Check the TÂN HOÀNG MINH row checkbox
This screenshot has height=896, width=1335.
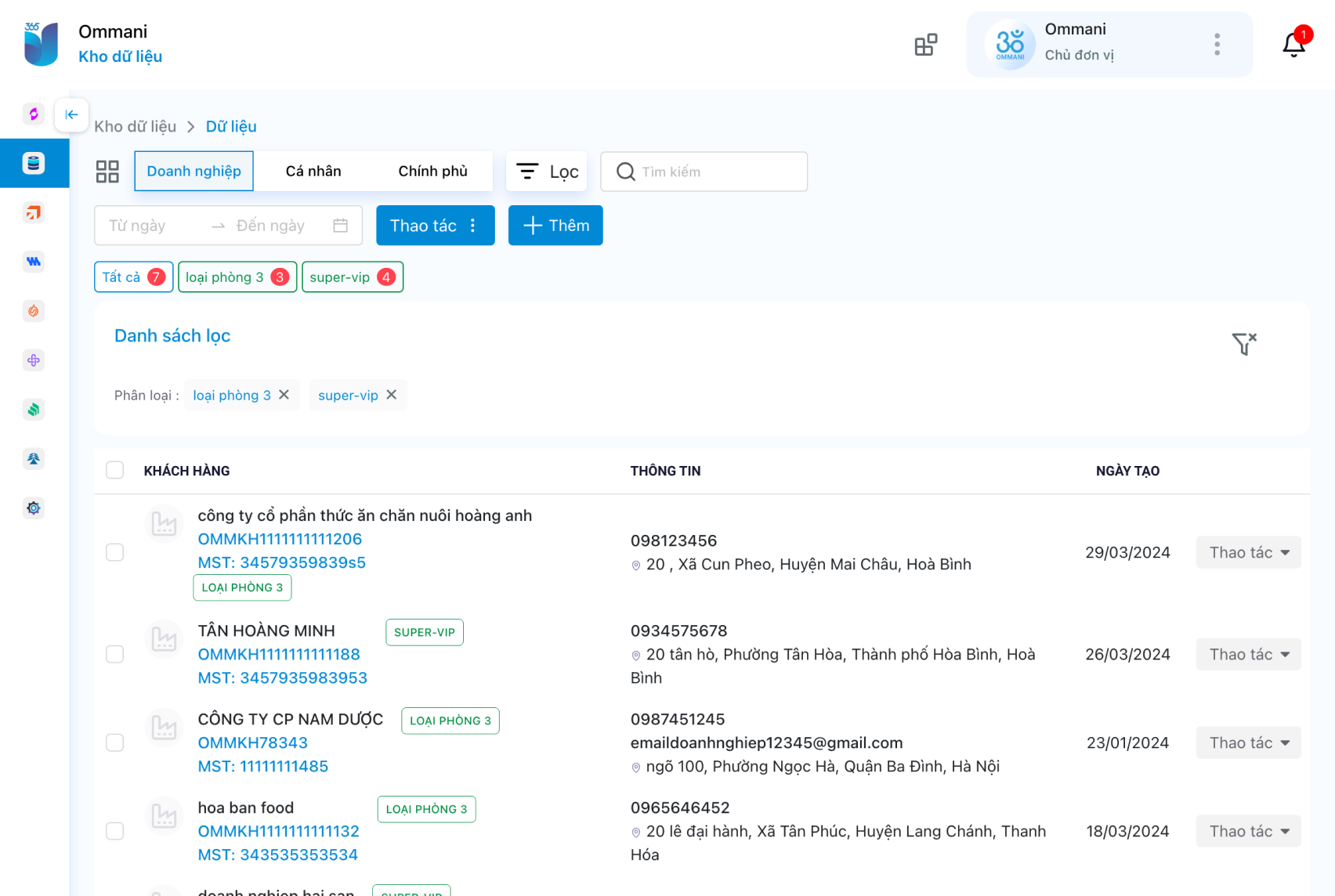coord(115,654)
